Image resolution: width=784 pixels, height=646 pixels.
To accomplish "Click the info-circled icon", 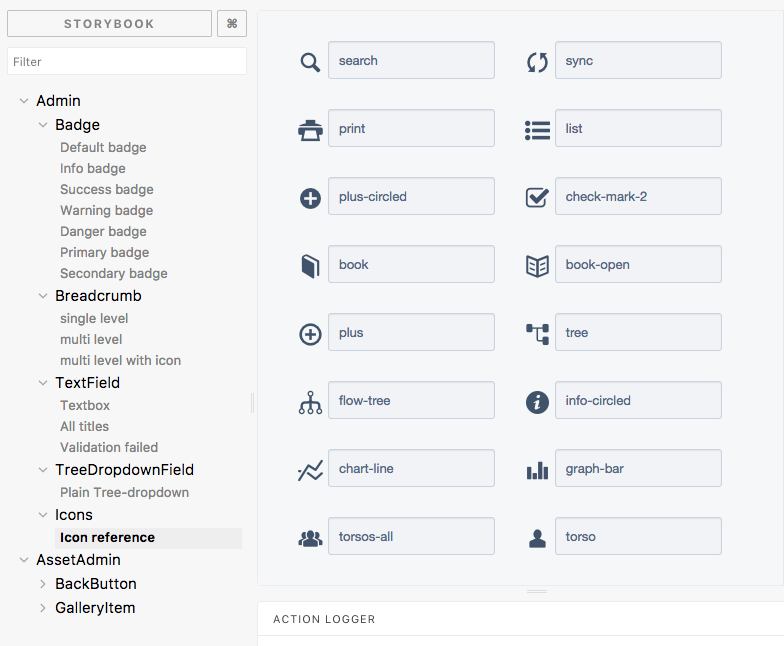I will [537, 402].
